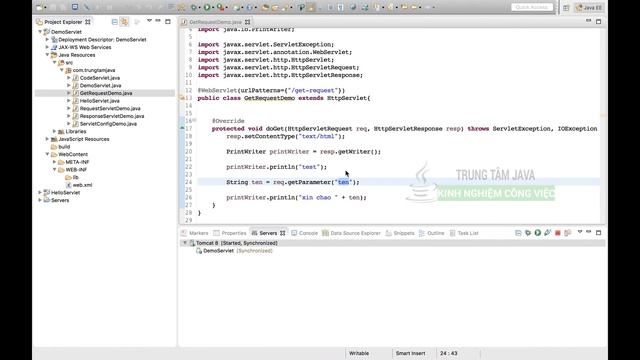Screen dimensions: 640x360
Task: Click the red Stop server icon
Action: (x=558, y=233)
